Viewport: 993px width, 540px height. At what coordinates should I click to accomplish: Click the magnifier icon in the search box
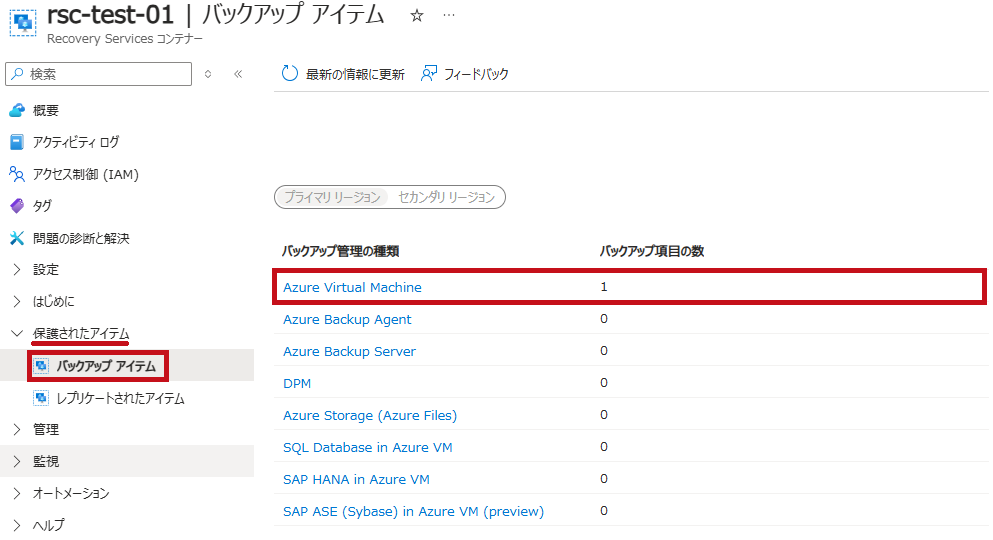[x=18, y=74]
